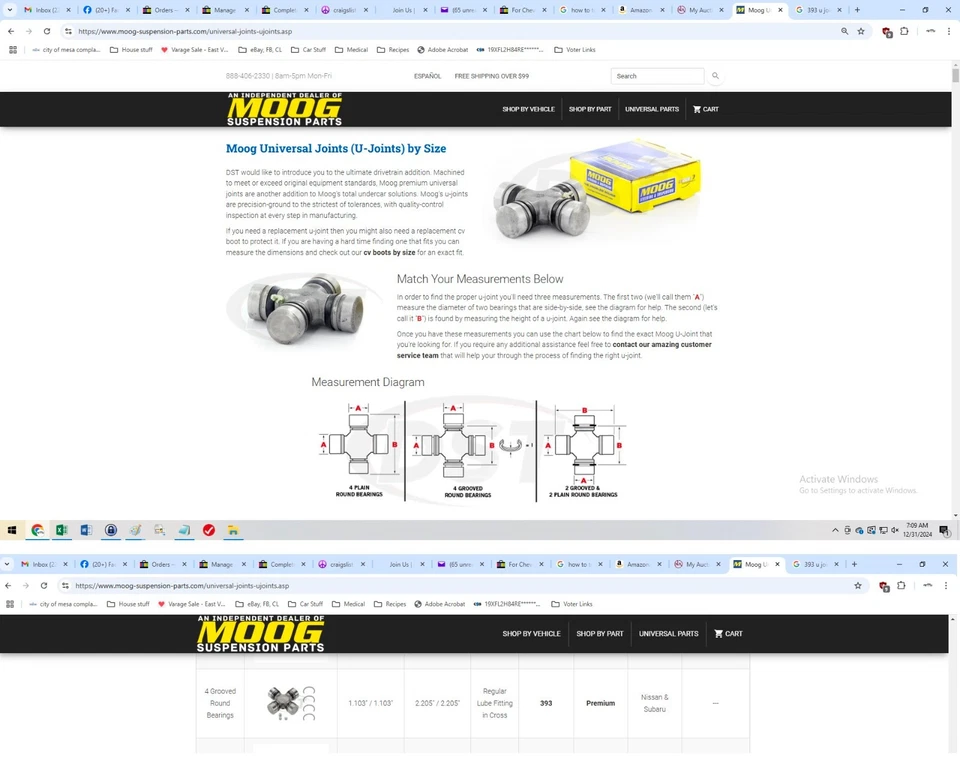Expand Medical bookmark folder in upper window
The image size is (960, 760).
[351, 50]
